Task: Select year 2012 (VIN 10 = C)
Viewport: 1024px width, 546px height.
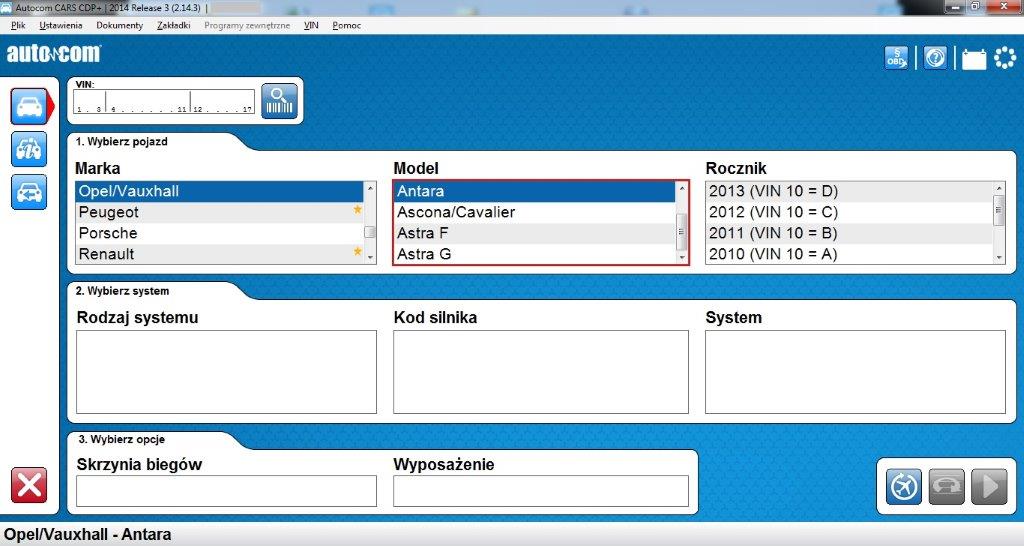Action: (x=849, y=212)
